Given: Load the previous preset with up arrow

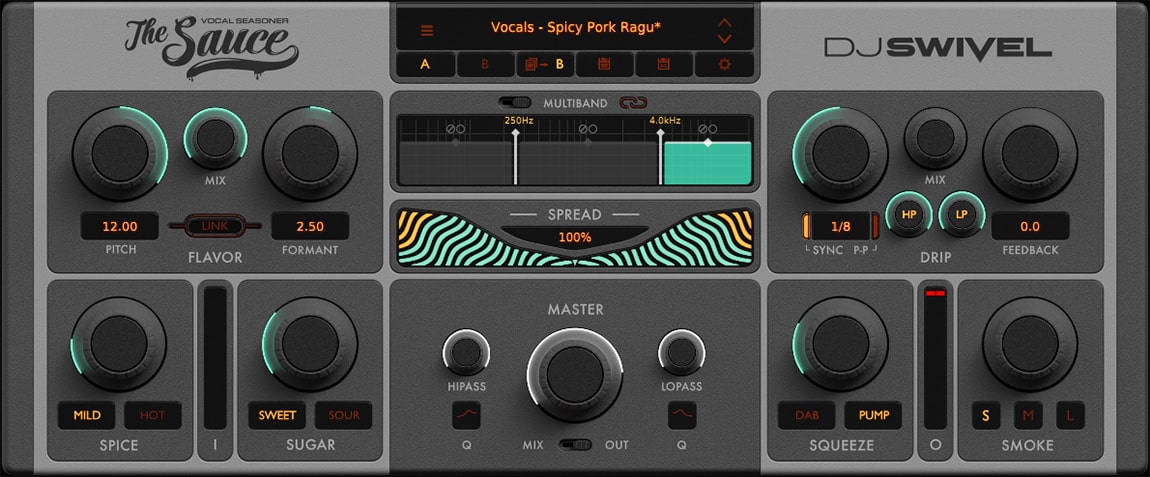Looking at the screenshot, I should (725, 23).
